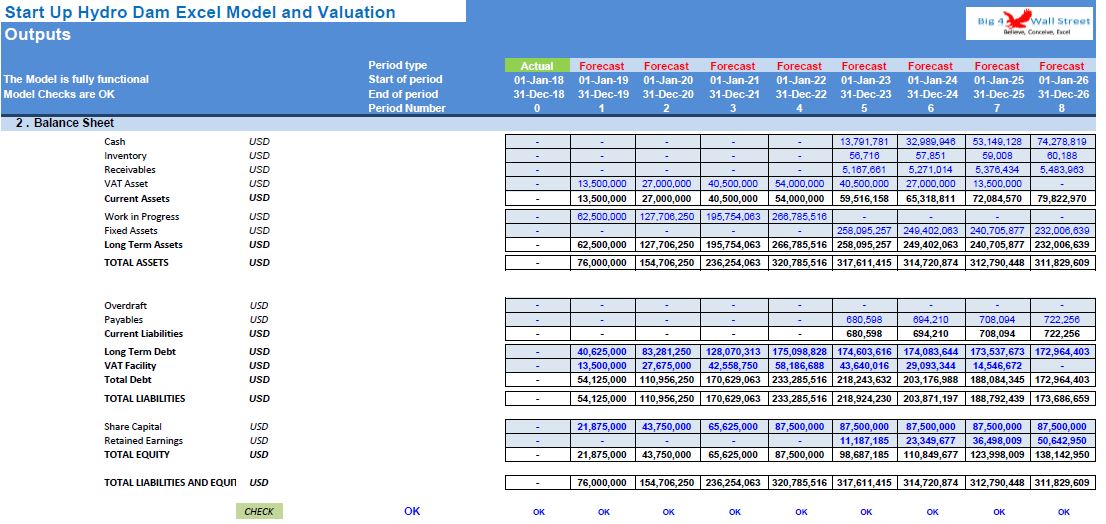Click VAT Facility value 14,546,672

(997, 365)
